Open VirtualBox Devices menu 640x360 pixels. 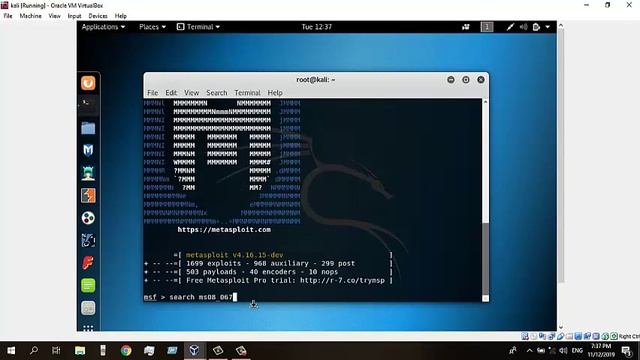tap(98, 16)
